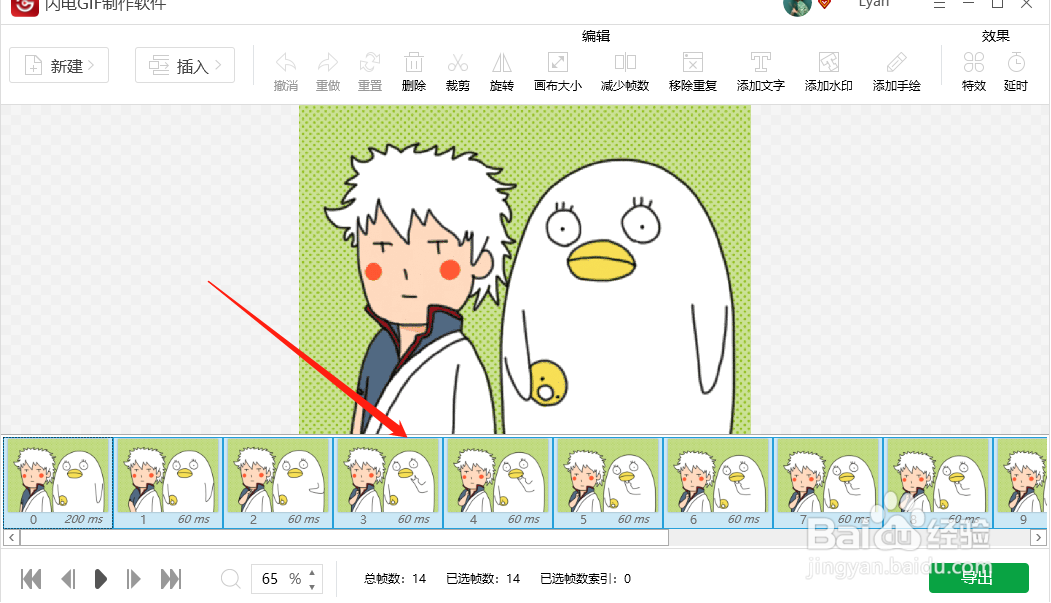Open the Insert (插入) dropdown button
Image resolution: width=1051 pixels, height=603 pixels.
point(185,66)
